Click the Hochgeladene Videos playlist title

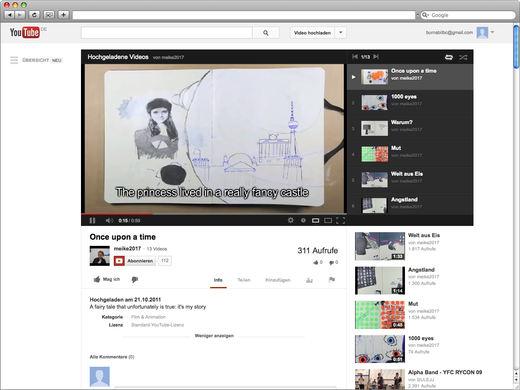pyautogui.click(x=118, y=57)
